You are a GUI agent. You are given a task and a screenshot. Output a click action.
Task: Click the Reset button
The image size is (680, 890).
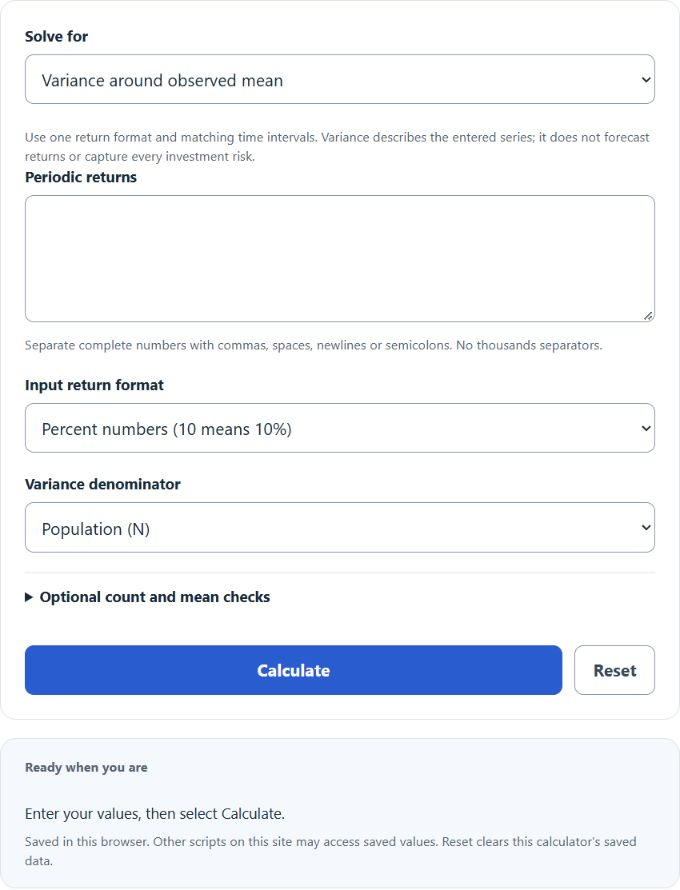coord(614,670)
